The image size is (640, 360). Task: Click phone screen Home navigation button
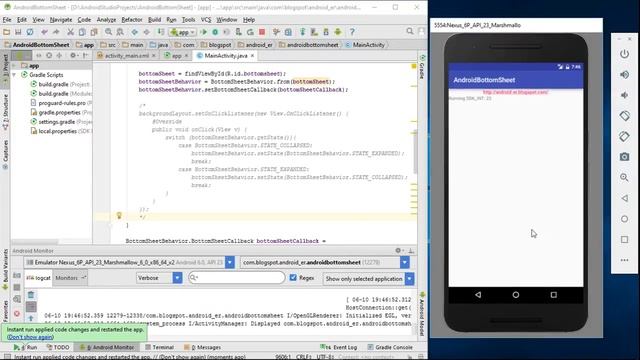coord(516,295)
